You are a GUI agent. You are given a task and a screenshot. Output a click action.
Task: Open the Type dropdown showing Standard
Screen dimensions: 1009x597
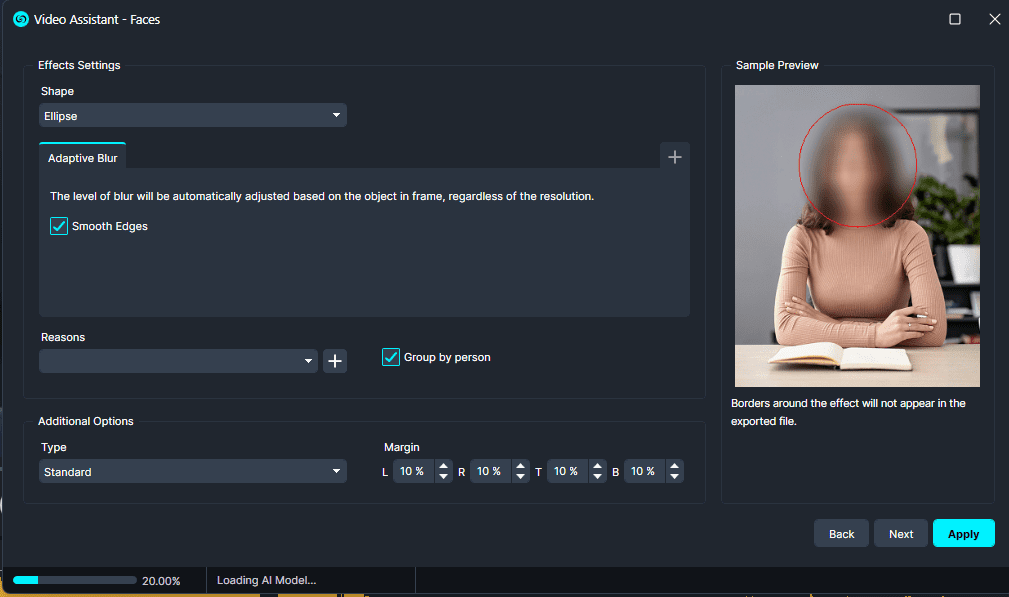pyautogui.click(x=193, y=472)
